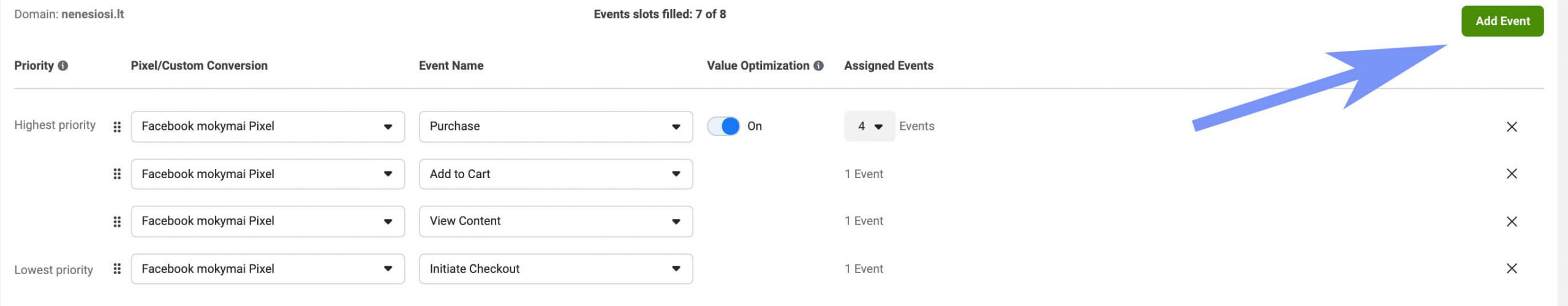
Task: Remove the Purchase event row
Action: (1511, 127)
